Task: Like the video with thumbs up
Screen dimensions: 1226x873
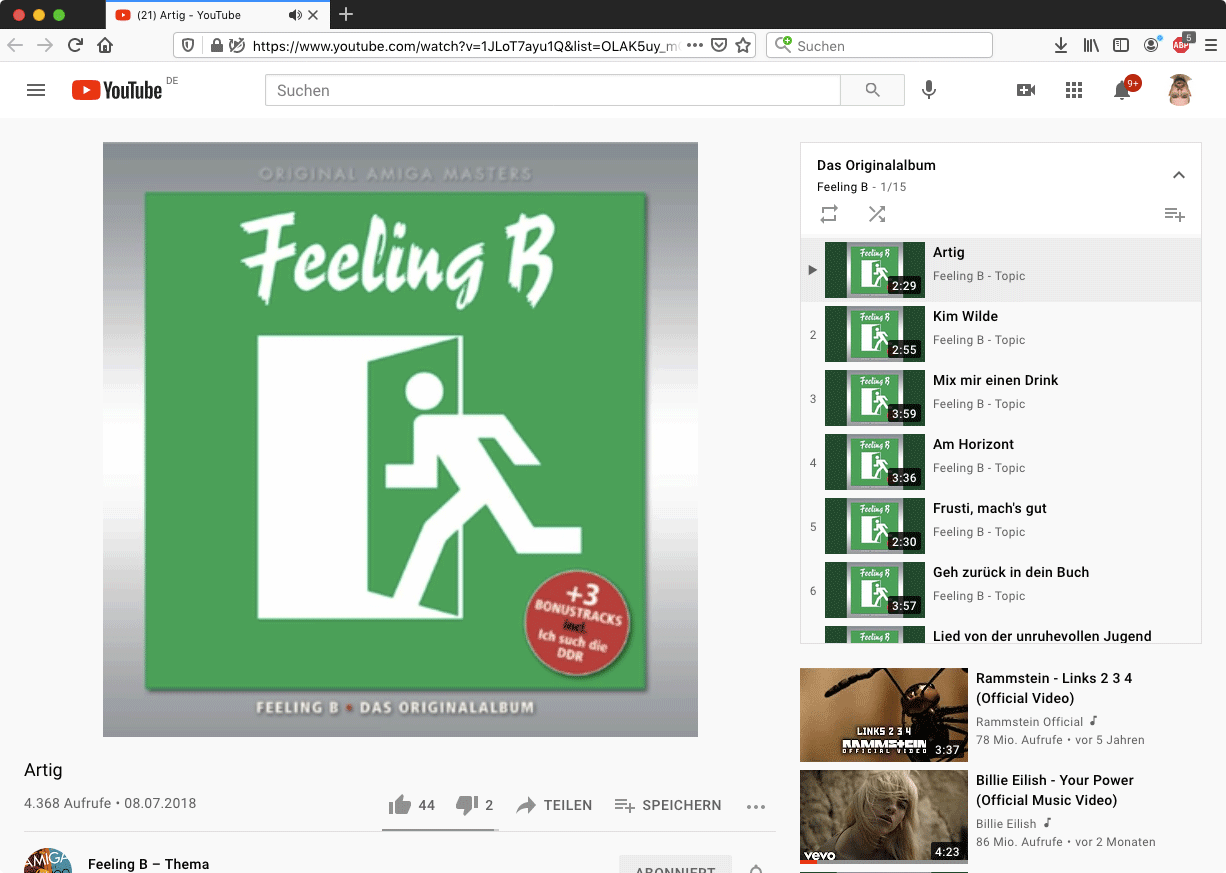Action: point(411,805)
